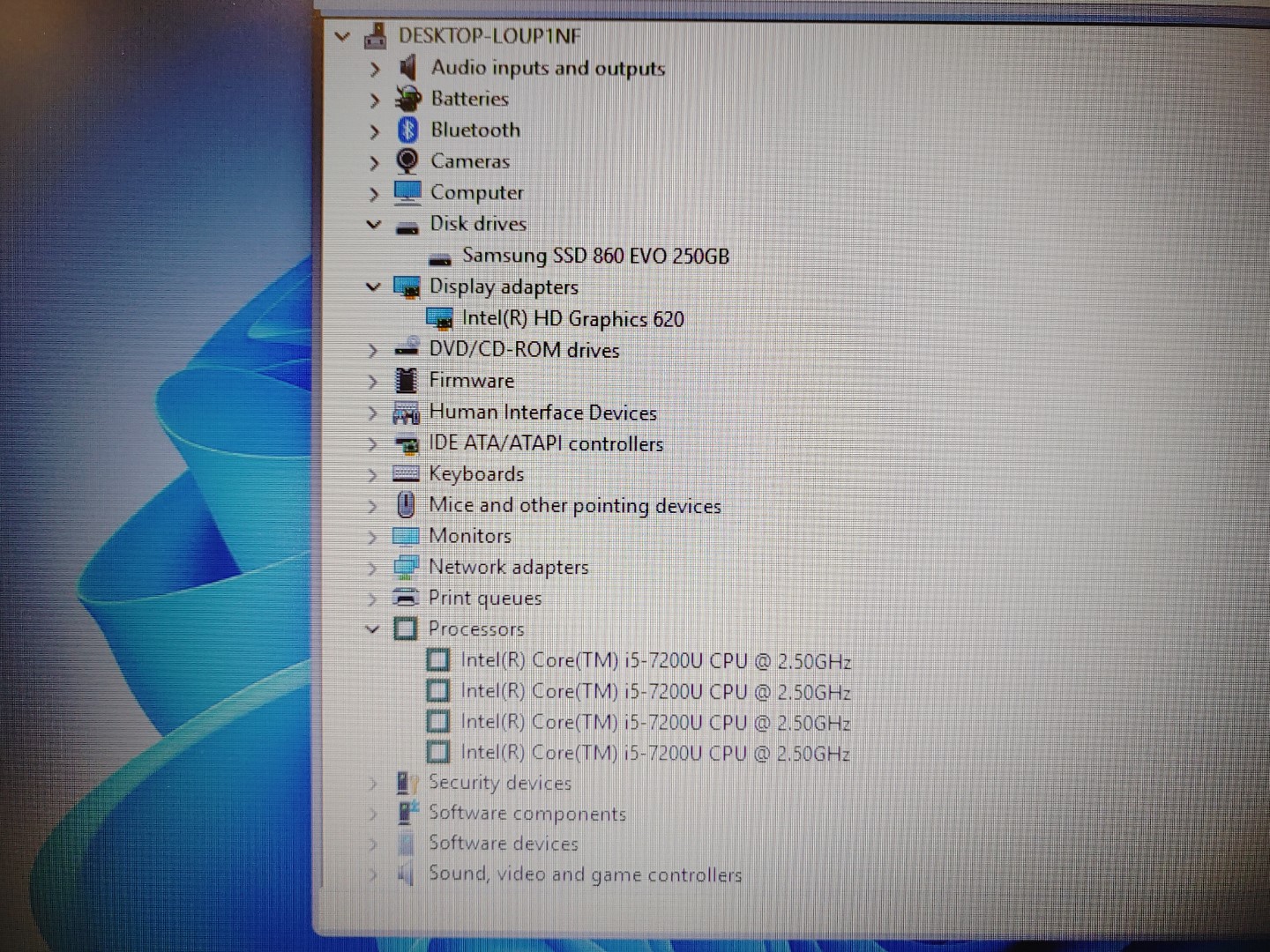Click the Security devices icon

pos(407,783)
